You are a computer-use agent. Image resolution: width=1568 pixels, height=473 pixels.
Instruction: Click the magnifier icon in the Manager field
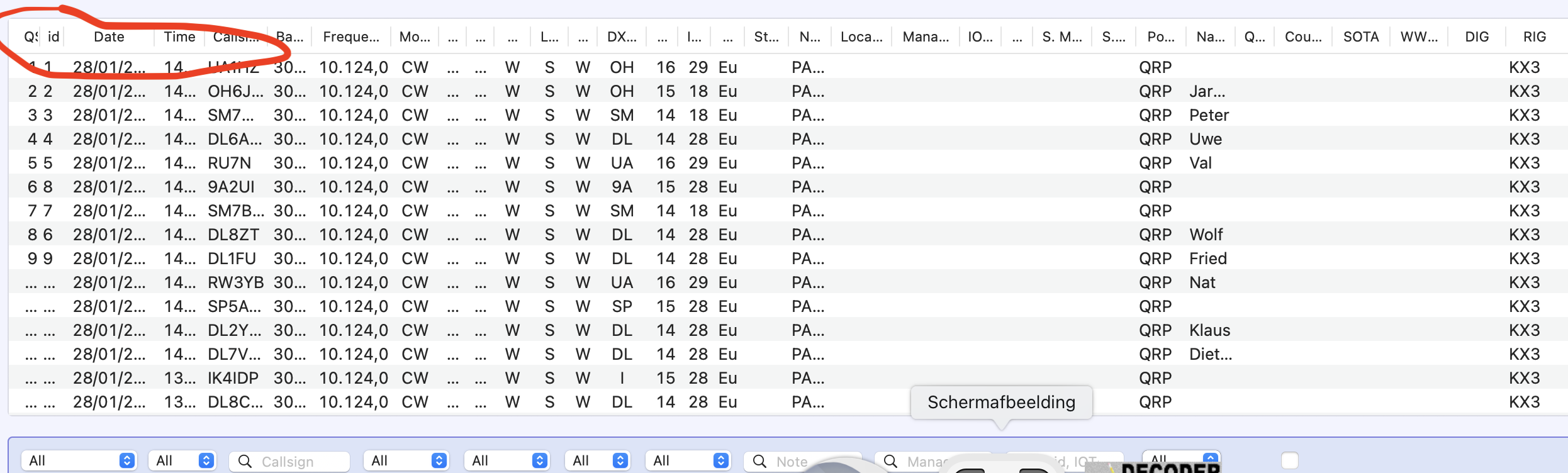pyautogui.click(x=890, y=461)
